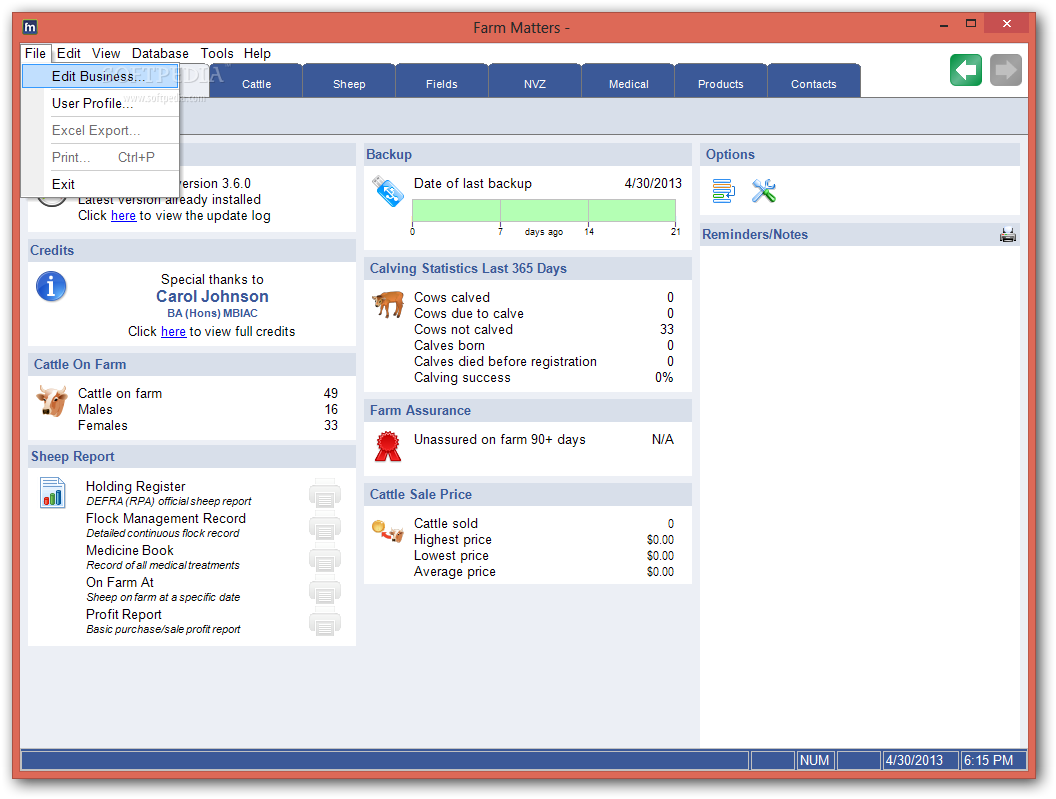Click the Cattle Sale Price coin icon

tap(388, 531)
